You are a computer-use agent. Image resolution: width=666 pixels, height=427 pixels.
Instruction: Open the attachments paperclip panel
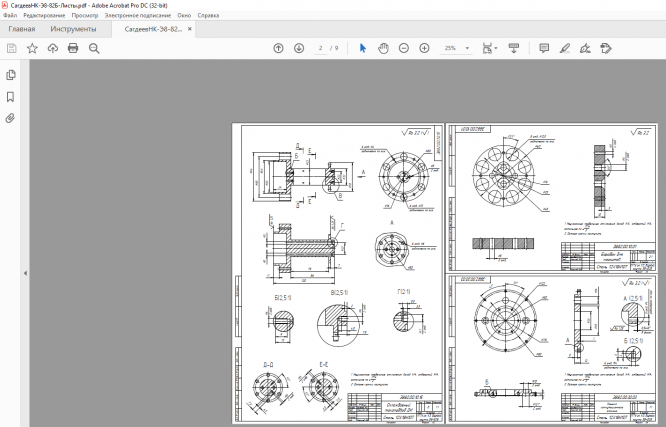11,118
